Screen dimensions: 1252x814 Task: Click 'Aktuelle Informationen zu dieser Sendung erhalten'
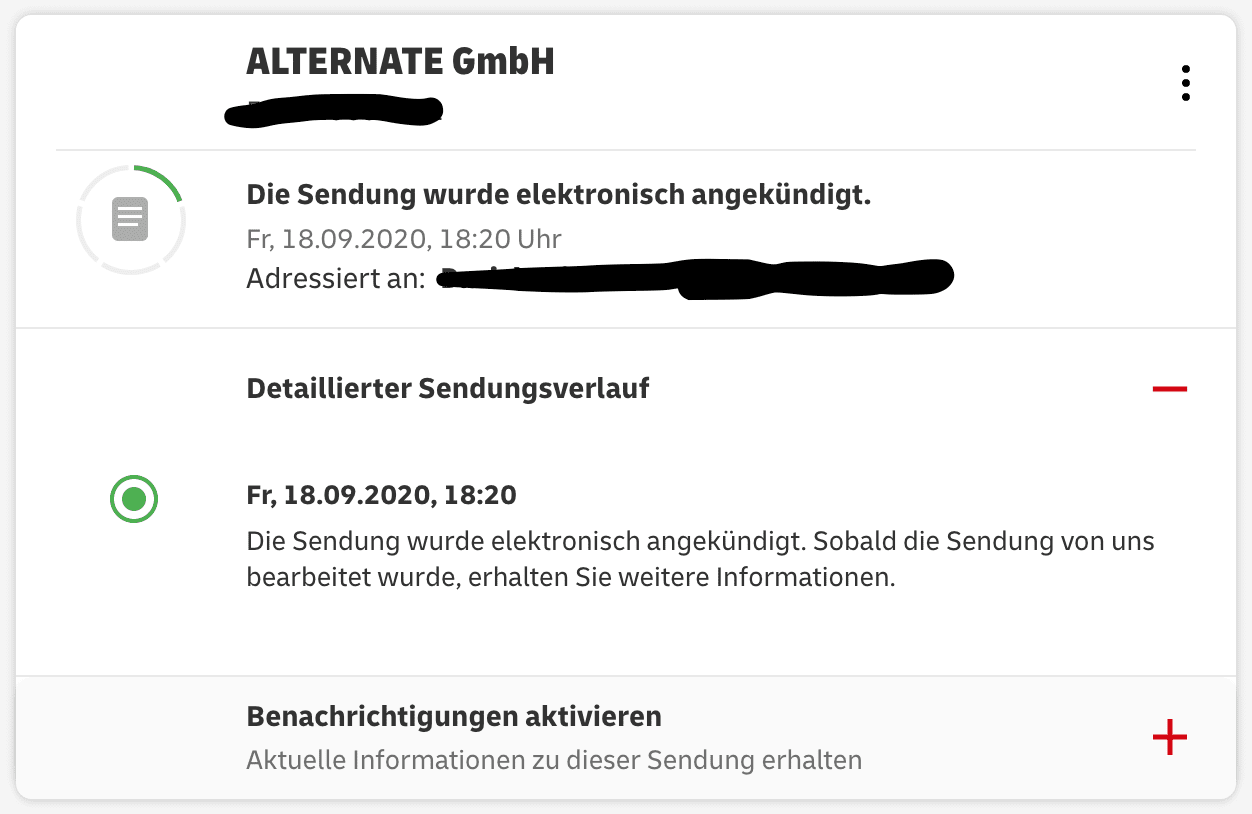[x=554, y=760]
